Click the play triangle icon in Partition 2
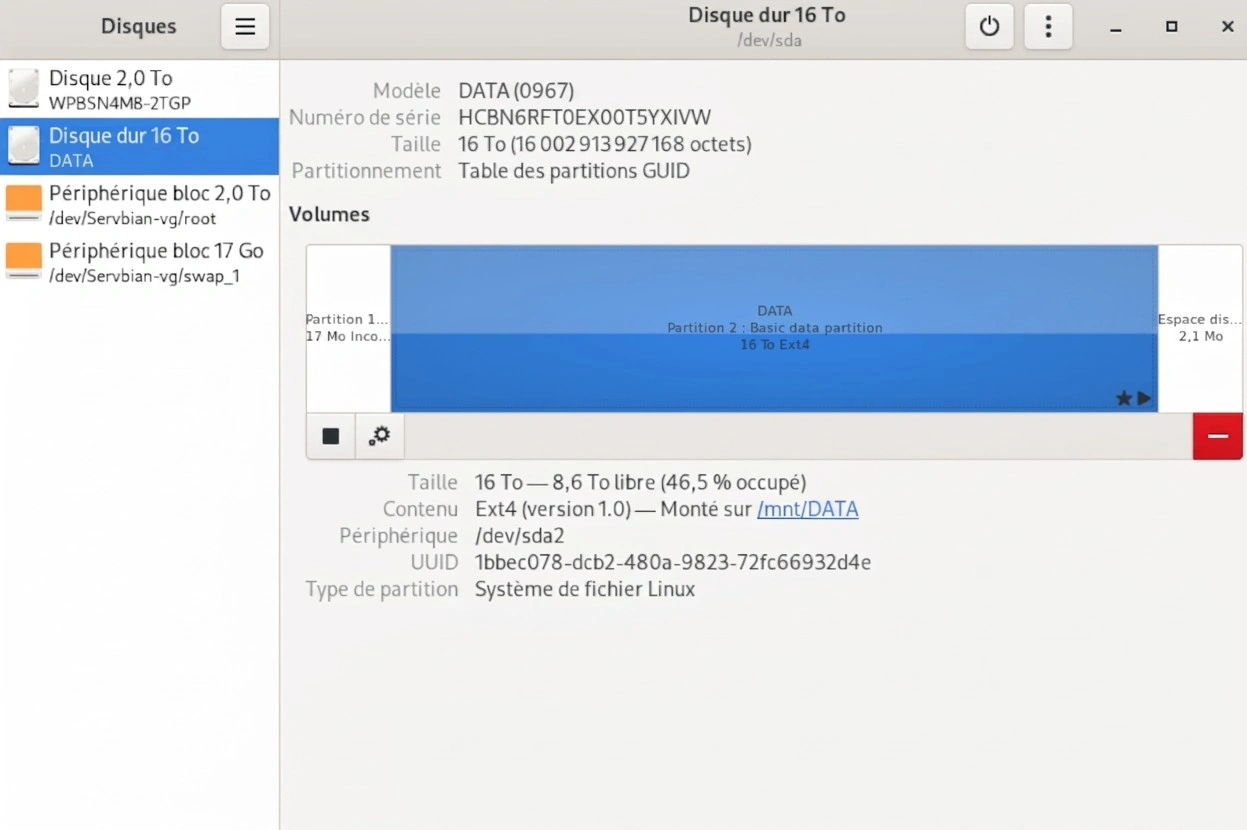The image size is (1247, 830). [1145, 398]
